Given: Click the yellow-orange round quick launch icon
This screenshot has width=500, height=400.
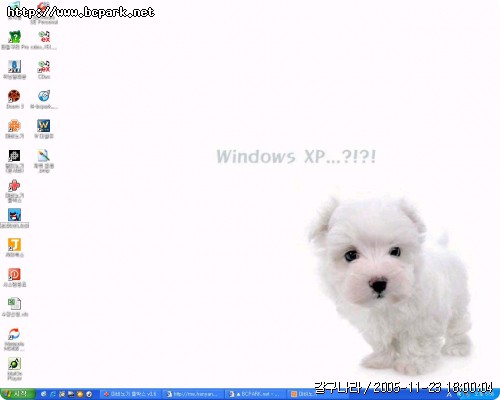Looking at the screenshot, I should coord(80,394).
